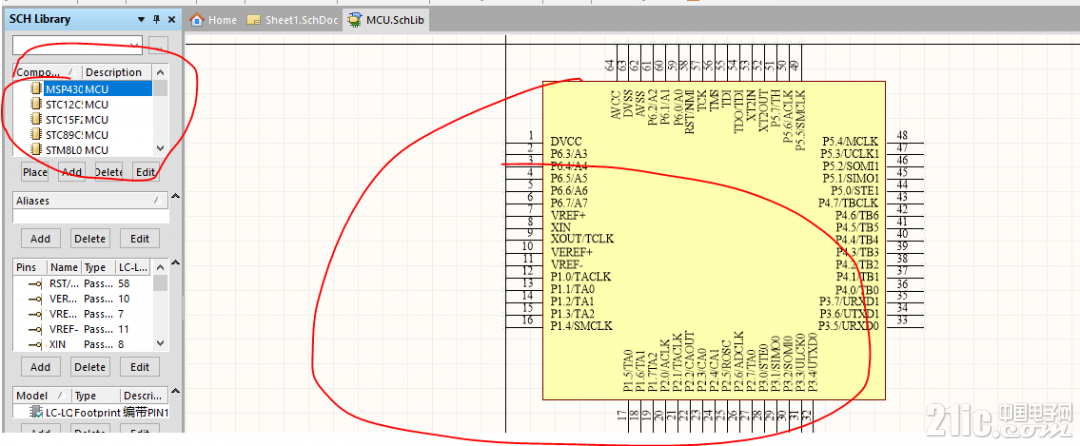
Task: Click the chip icon next to STC12C
Action: point(36,103)
